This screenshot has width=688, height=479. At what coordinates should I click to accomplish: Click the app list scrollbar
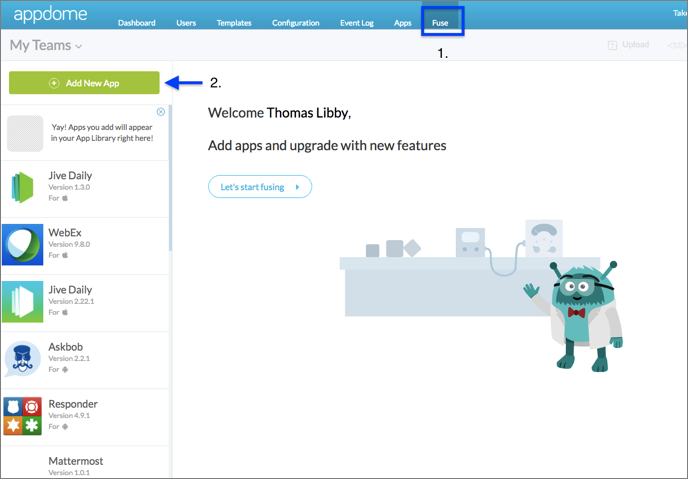click(x=170, y=178)
